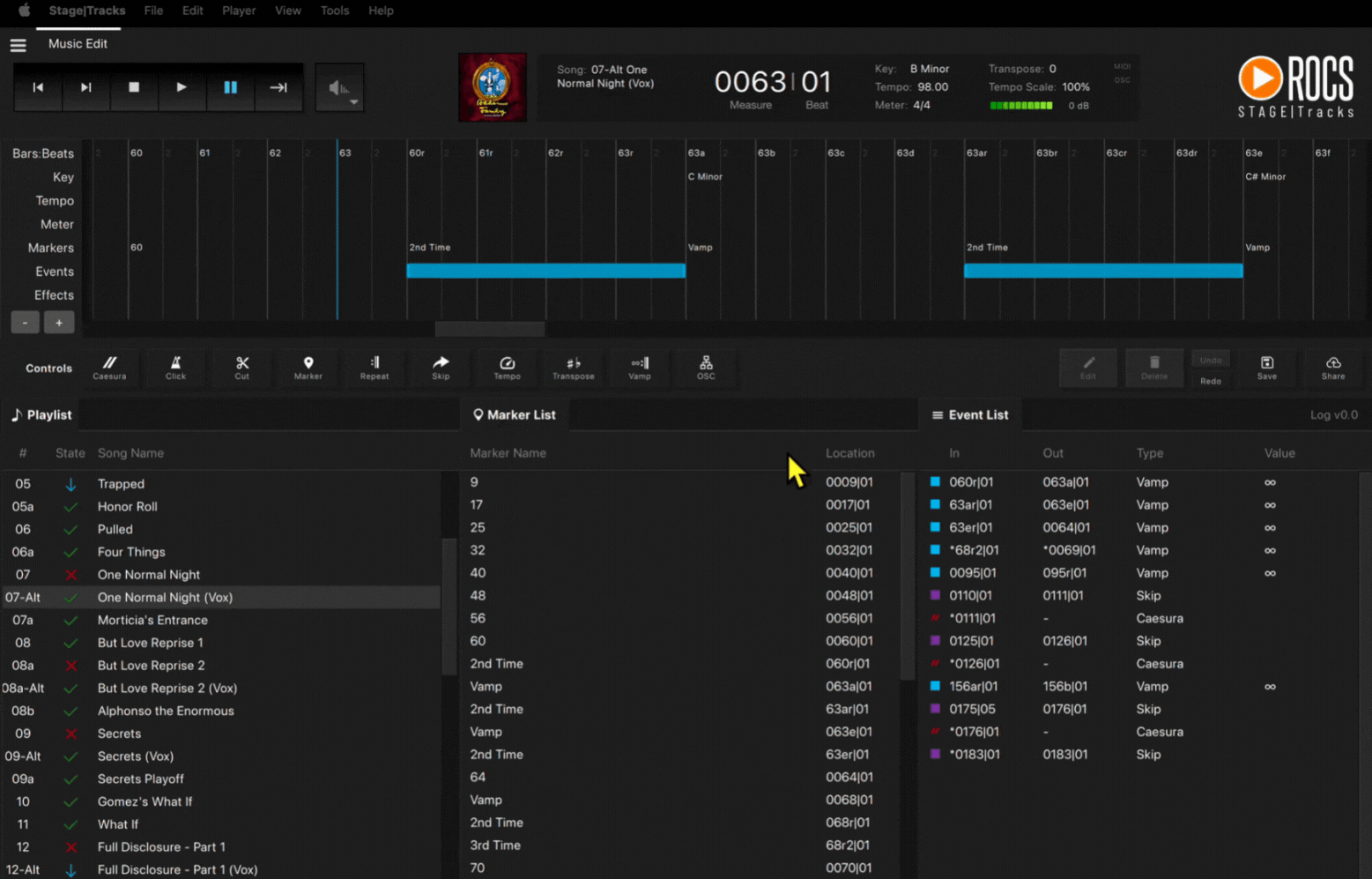
Task: Click blue color swatch of 0095|01 event
Action: [935, 573]
